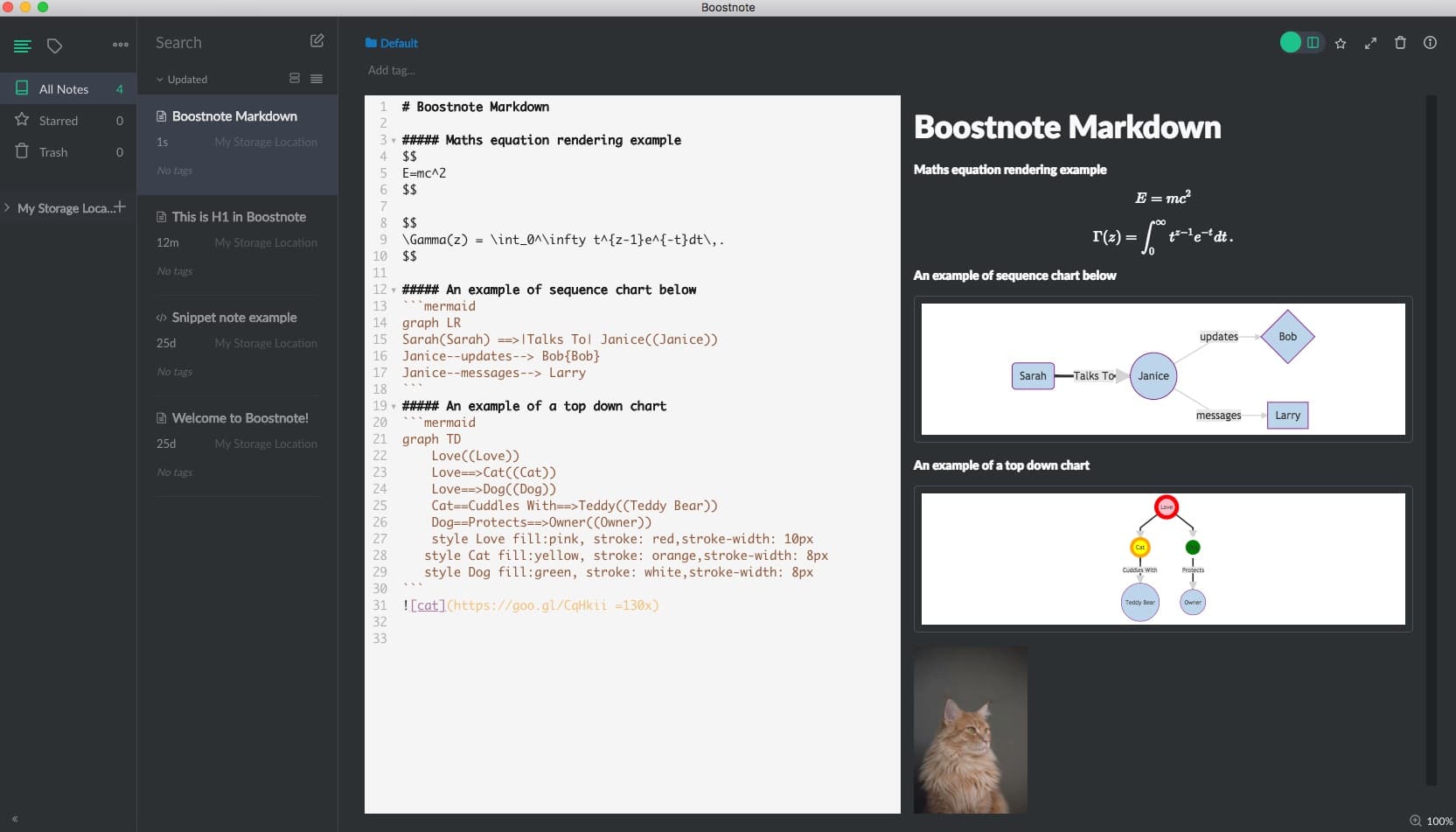Switch note list to default card view
The height and width of the screenshot is (832, 1456).
click(x=295, y=79)
